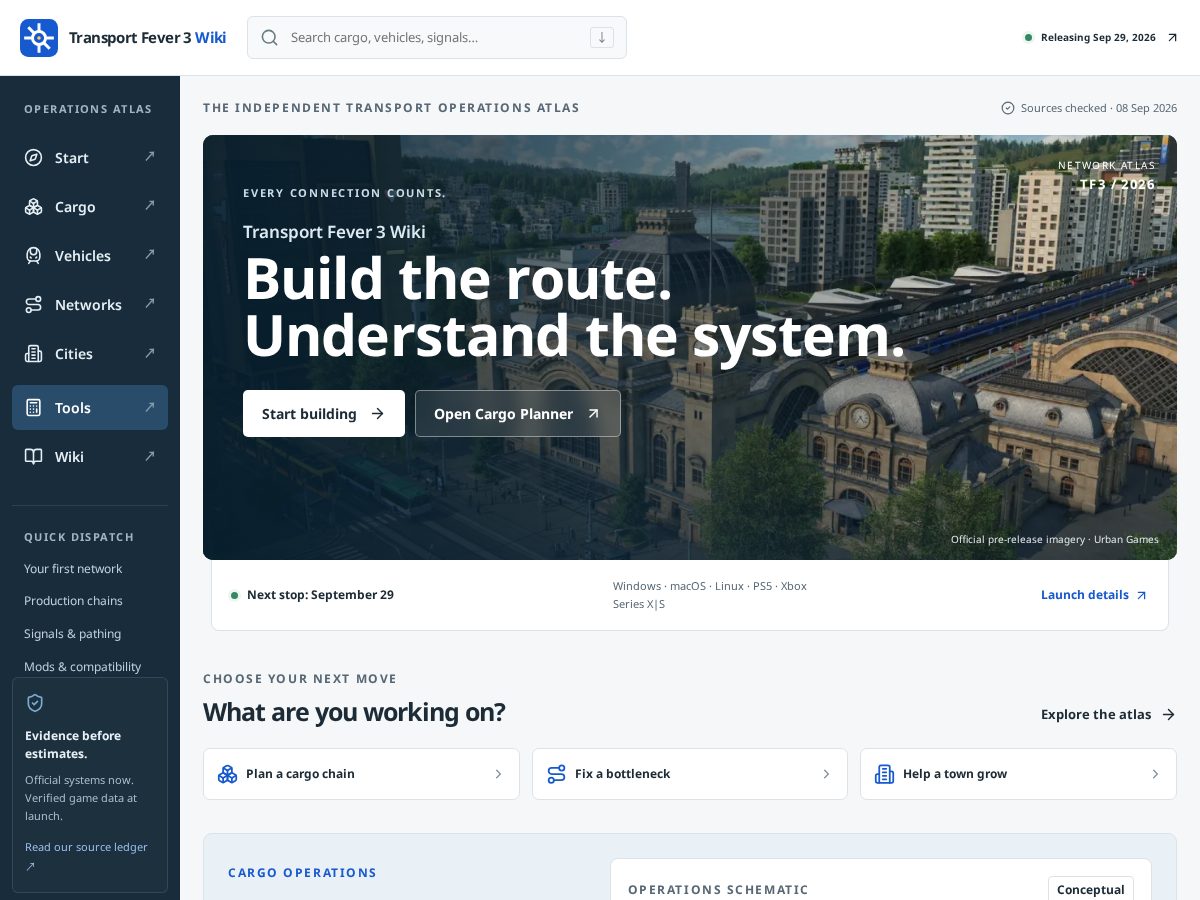
Task: Click the CARGO OPERATIONS heading
Action: (x=302, y=873)
